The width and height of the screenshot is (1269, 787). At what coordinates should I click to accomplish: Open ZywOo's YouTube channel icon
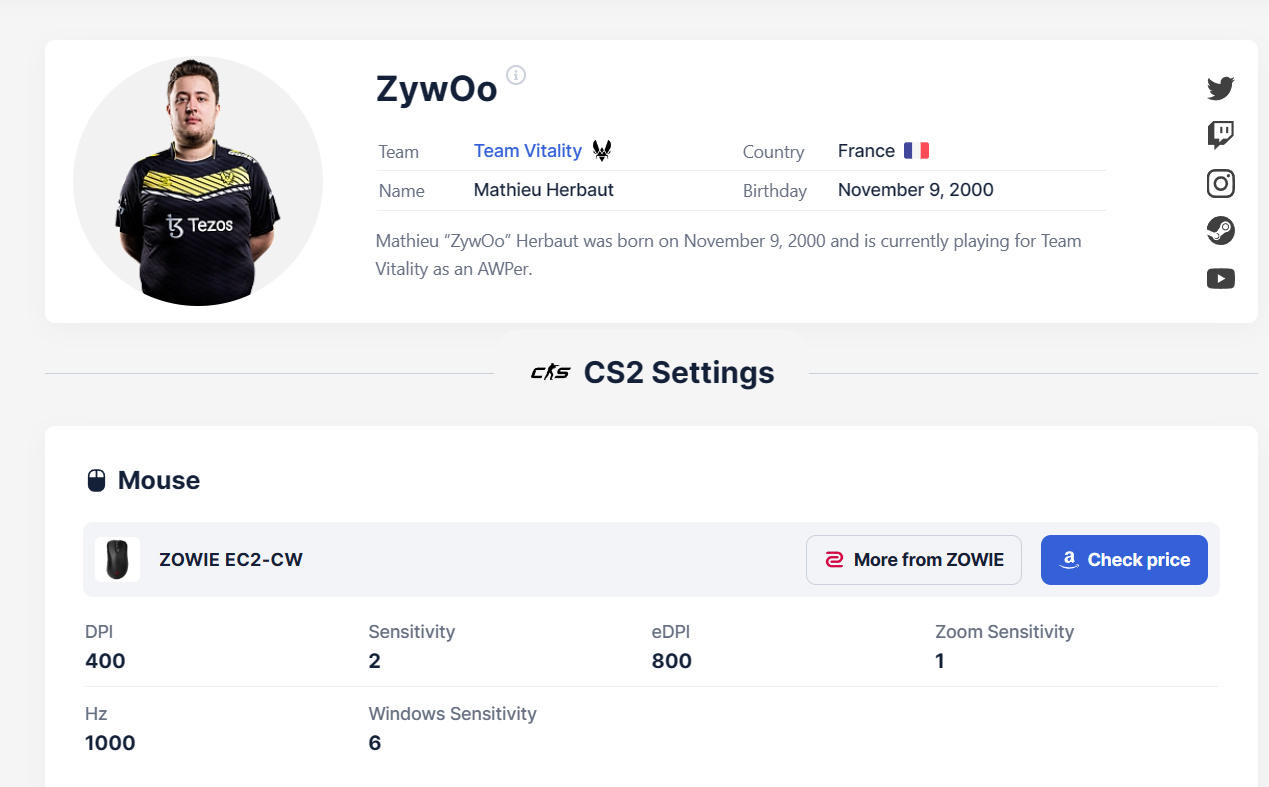click(x=1220, y=279)
